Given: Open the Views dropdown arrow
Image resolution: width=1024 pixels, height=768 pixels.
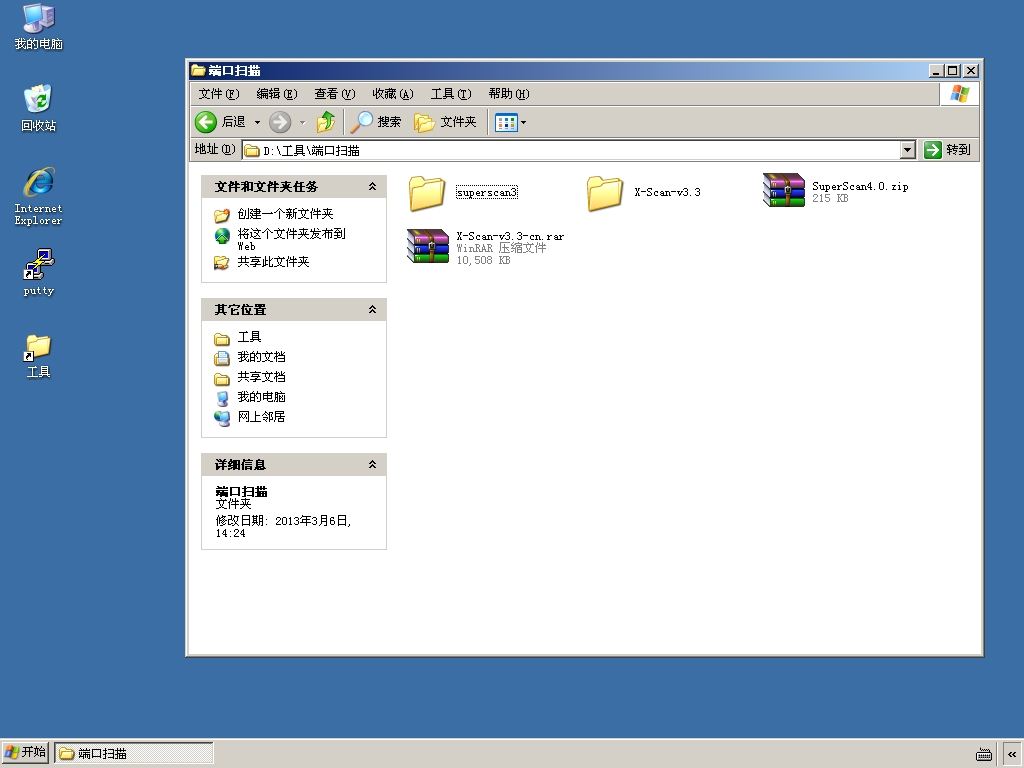Looking at the screenshot, I should pos(523,122).
